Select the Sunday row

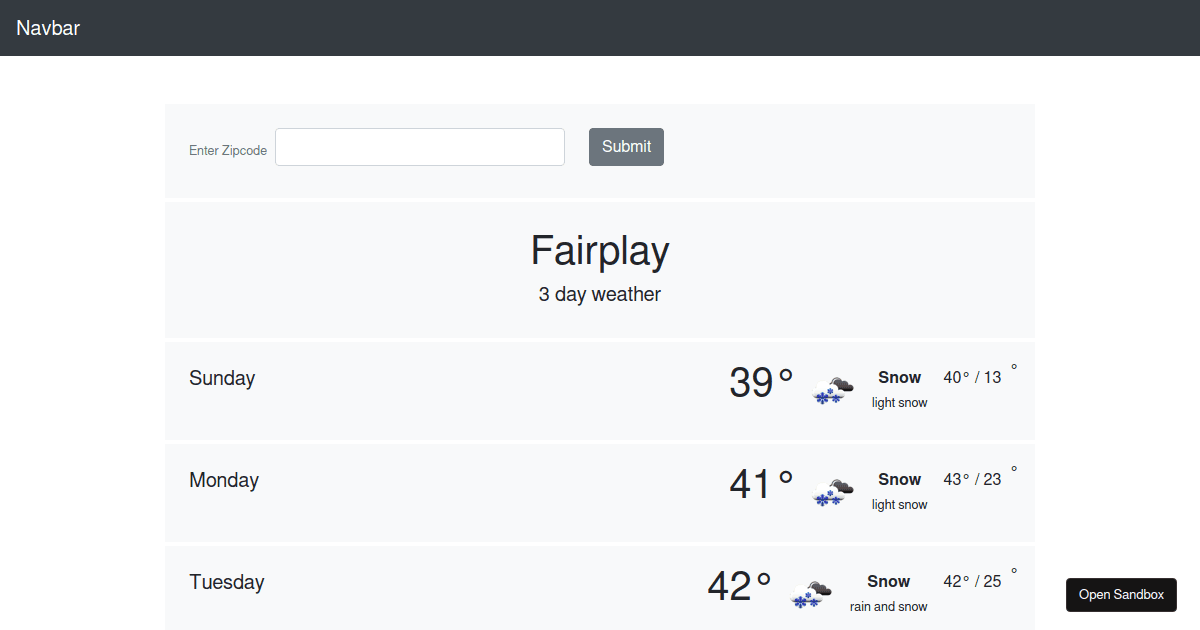pos(600,391)
